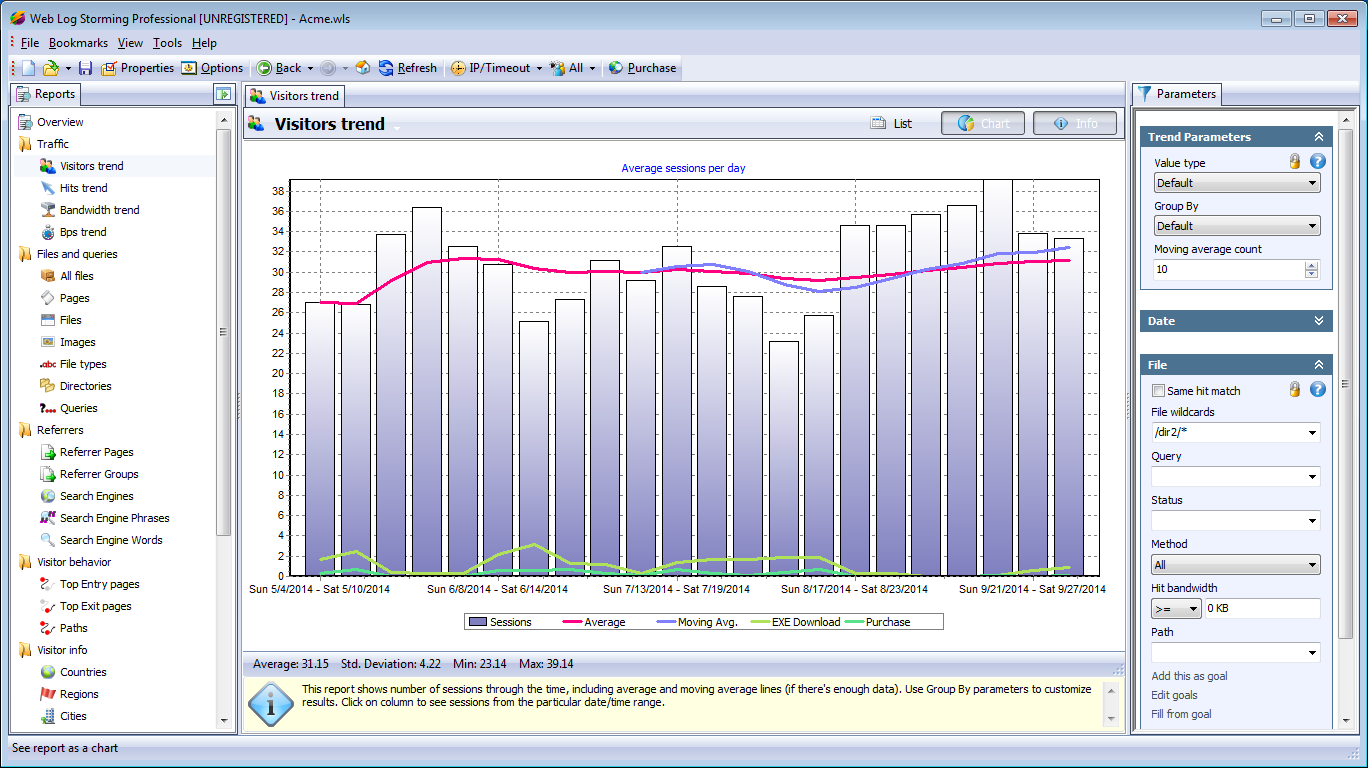
Task: Collapse the Reports panel with the green arrow icon
Action: 223,94
